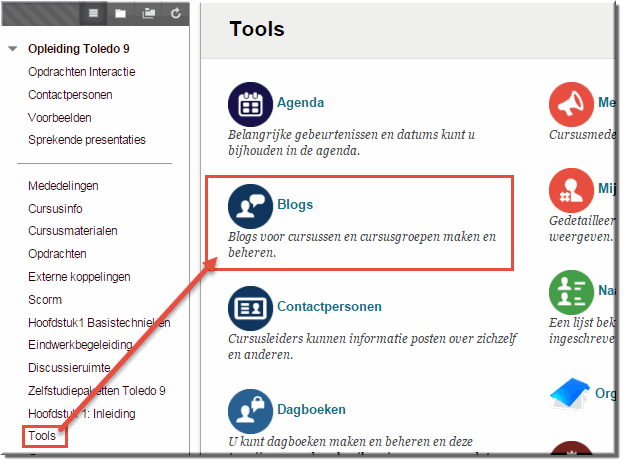Select Opdrachten below Cursusmaterialen
This screenshot has height=463, width=624.
point(57,254)
